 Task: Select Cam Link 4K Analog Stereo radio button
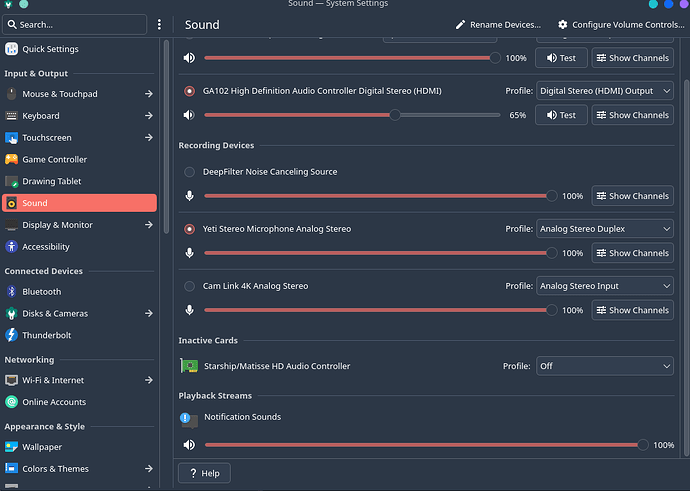[x=189, y=286]
